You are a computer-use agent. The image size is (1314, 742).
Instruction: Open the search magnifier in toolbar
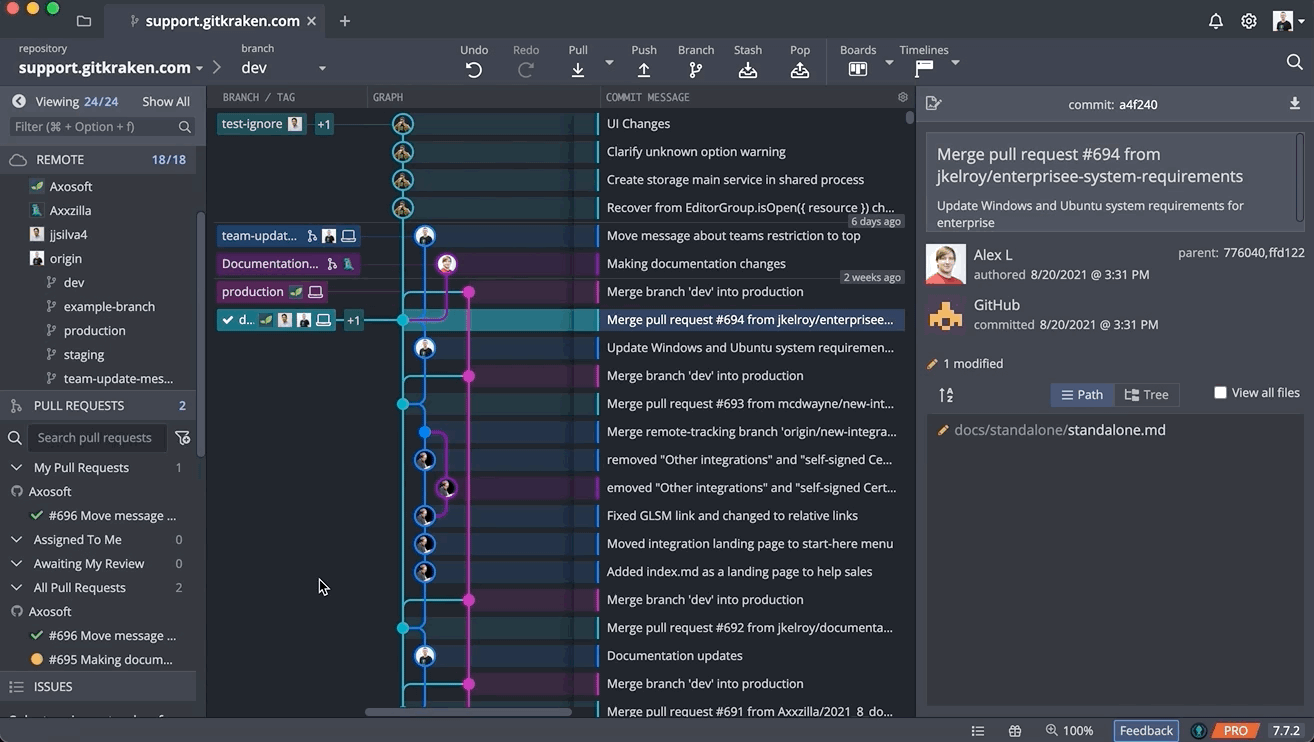click(1294, 63)
